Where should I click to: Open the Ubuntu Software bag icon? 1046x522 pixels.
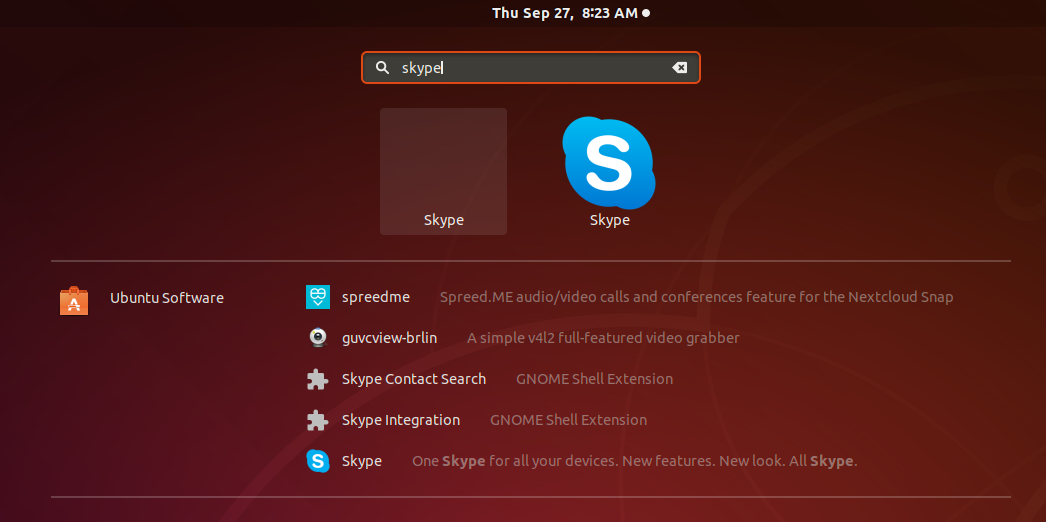click(x=73, y=301)
